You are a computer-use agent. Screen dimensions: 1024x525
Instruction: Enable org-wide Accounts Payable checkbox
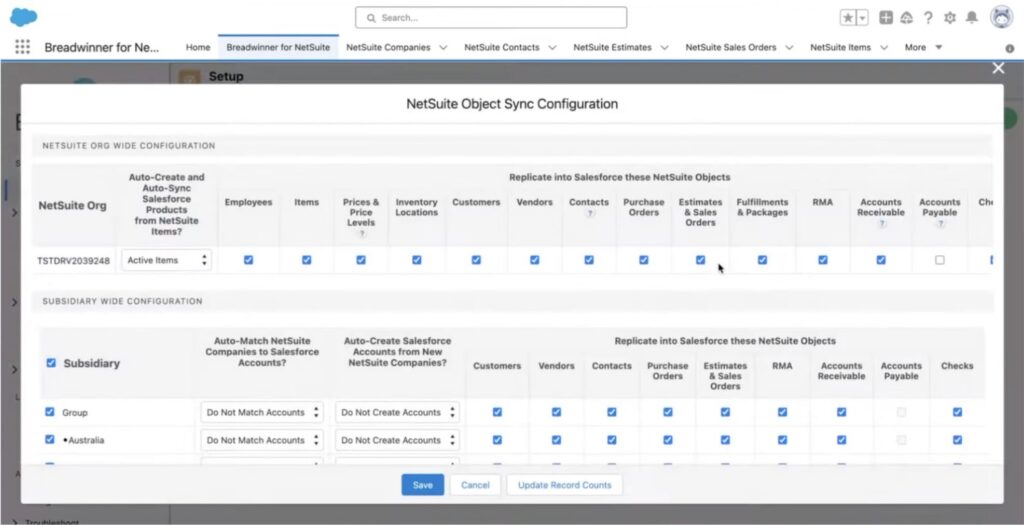click(940, 260)
